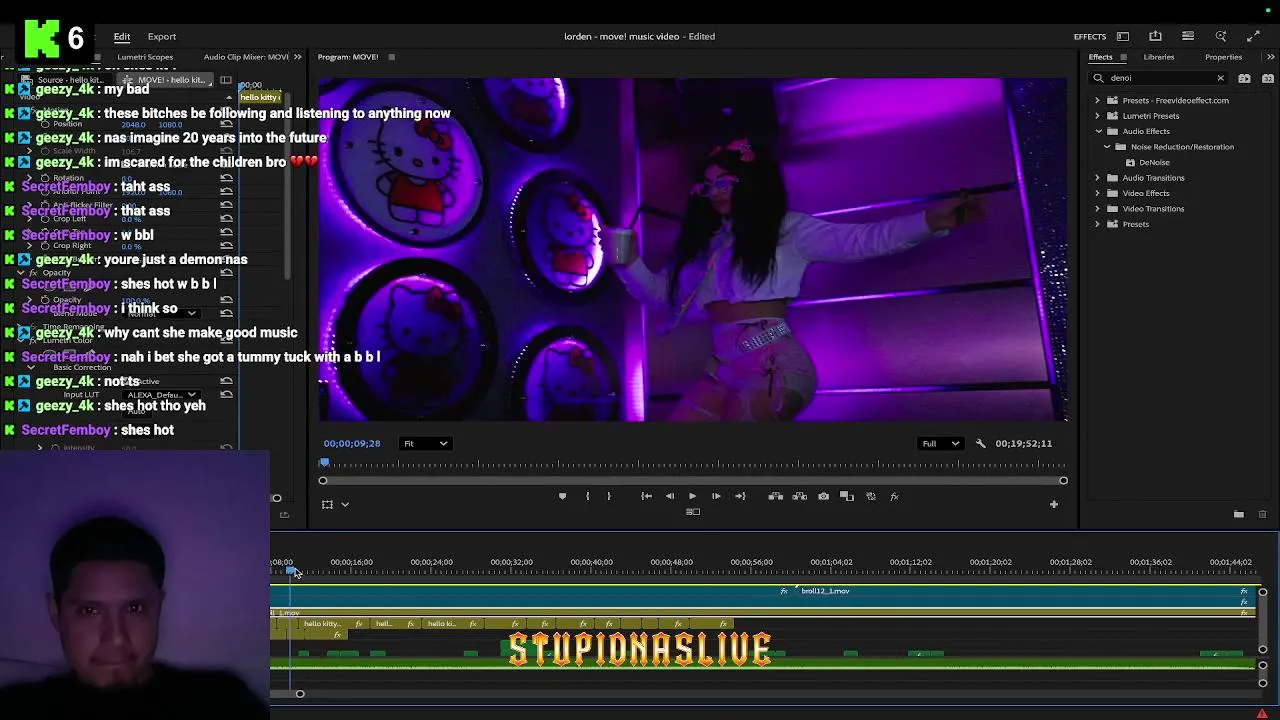Click the Extract button icon
The height and width of the screenshot is (720, 1280).
pyautogui.click(x=799, y=496)
